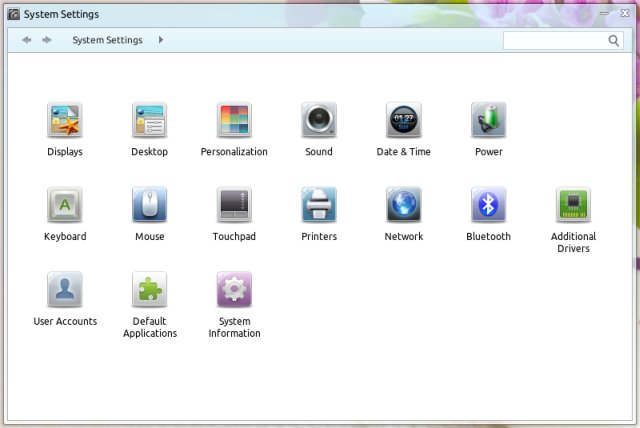Close the System Settings window
Screen dimensions: 640x428
[x=625, y=13]
